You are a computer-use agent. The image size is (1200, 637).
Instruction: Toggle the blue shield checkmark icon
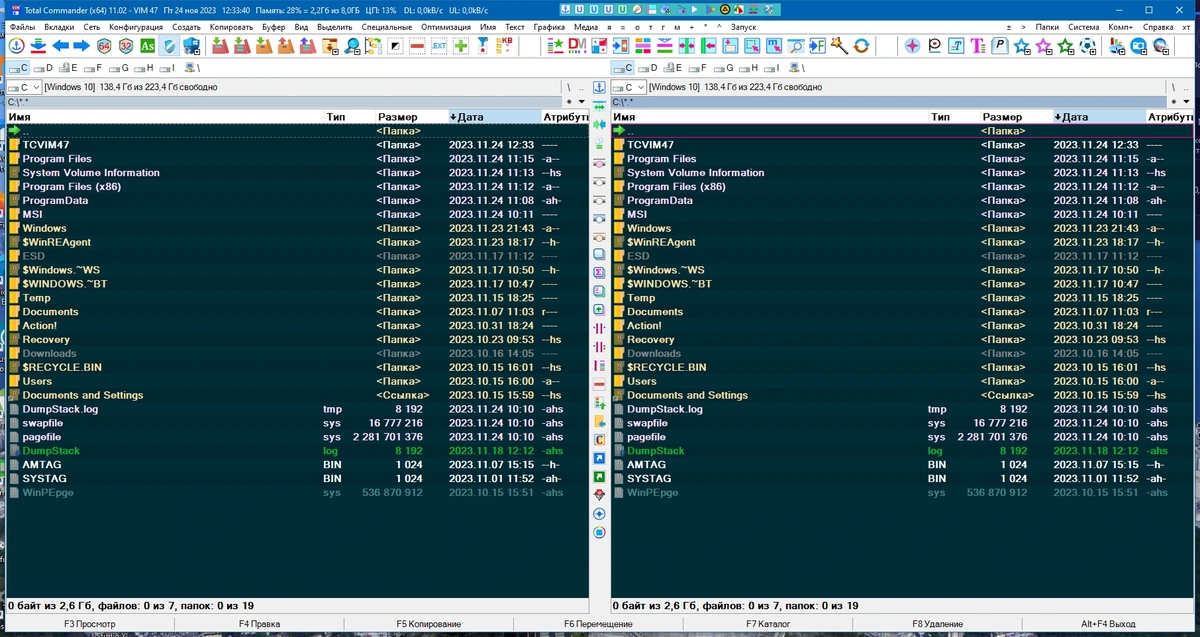click(x=170, y=46)
